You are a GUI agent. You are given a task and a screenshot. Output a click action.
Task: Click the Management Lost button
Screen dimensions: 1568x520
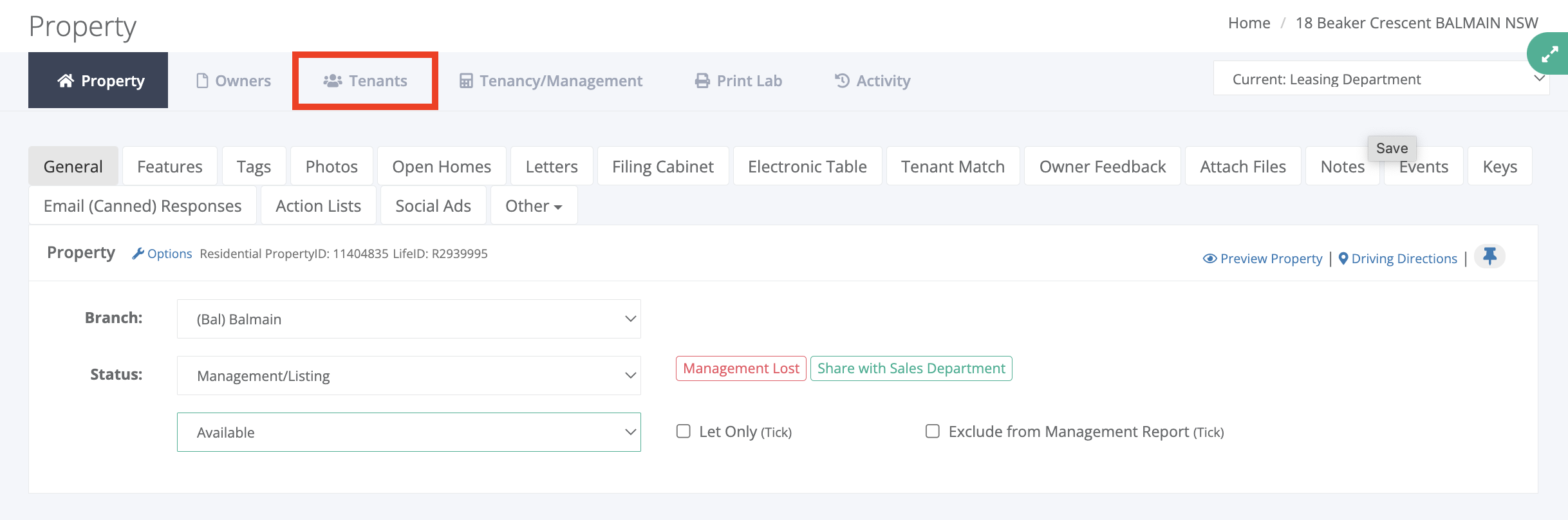pyautogui.click(x=741, y=368)
